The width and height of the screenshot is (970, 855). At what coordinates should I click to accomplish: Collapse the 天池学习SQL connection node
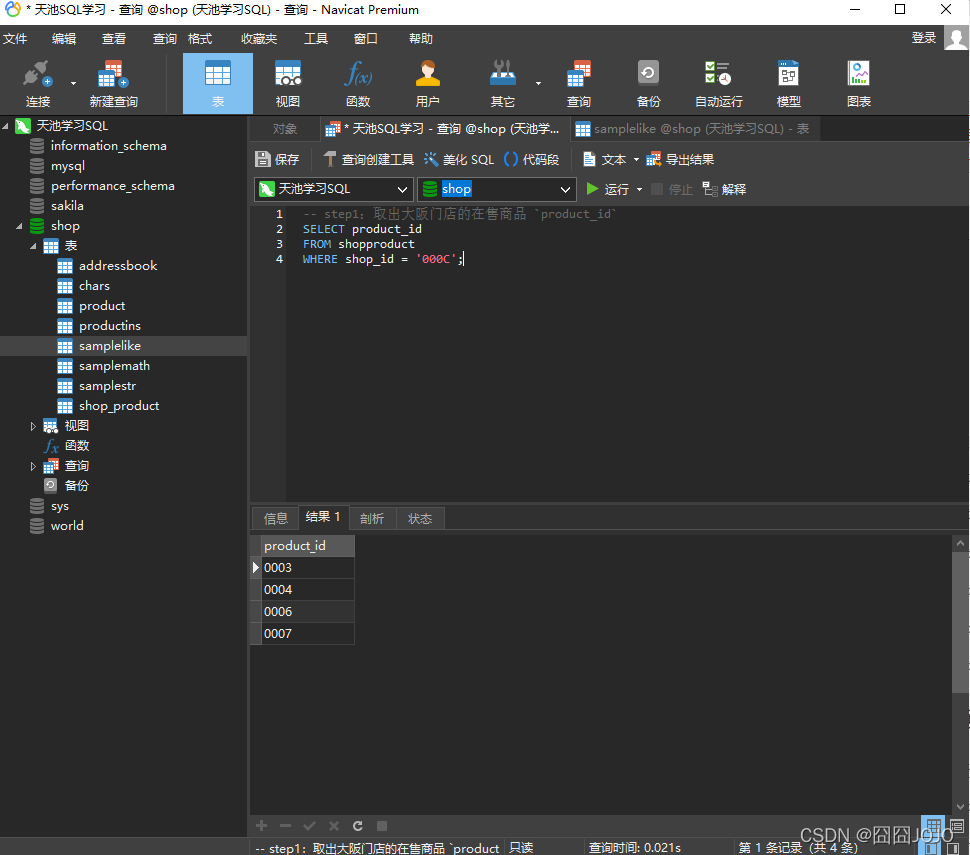(x=6, y=126)
